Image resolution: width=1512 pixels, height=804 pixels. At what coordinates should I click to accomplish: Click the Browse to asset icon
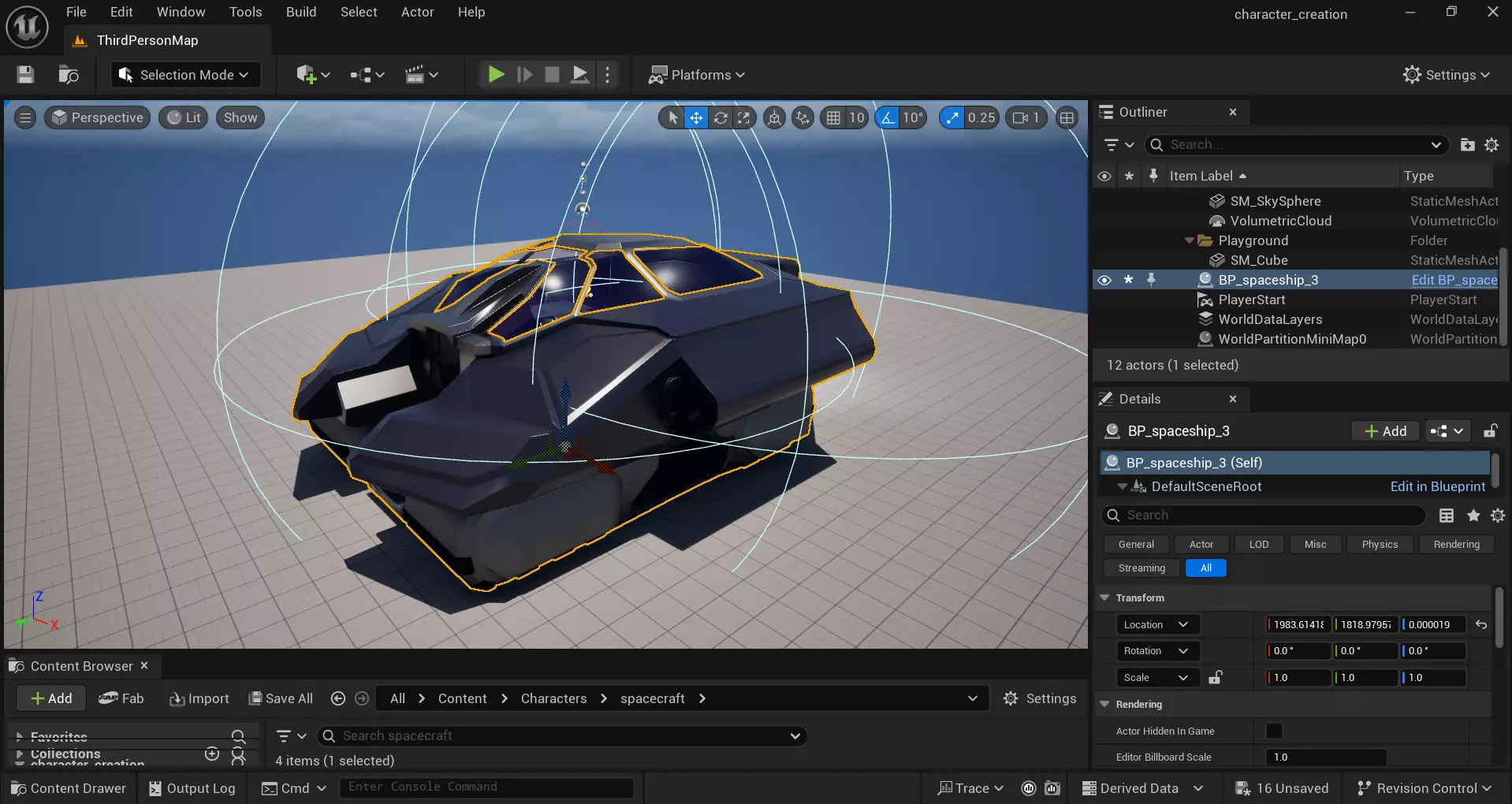tap(69, 75)
